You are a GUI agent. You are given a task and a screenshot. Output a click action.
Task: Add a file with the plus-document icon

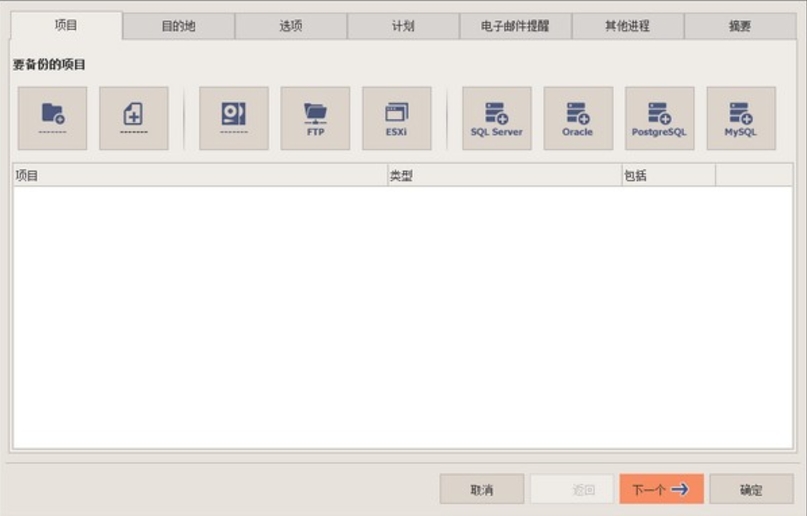point(134,118)
